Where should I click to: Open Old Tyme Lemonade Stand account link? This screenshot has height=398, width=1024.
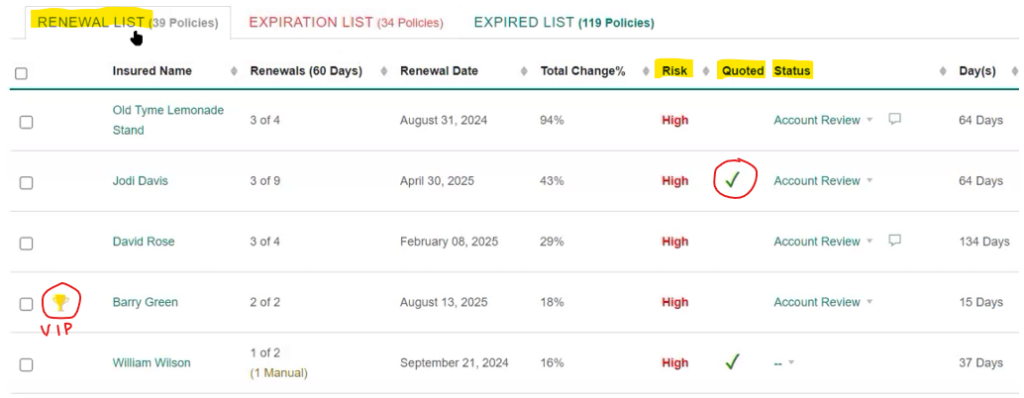(x=168, y=120)
